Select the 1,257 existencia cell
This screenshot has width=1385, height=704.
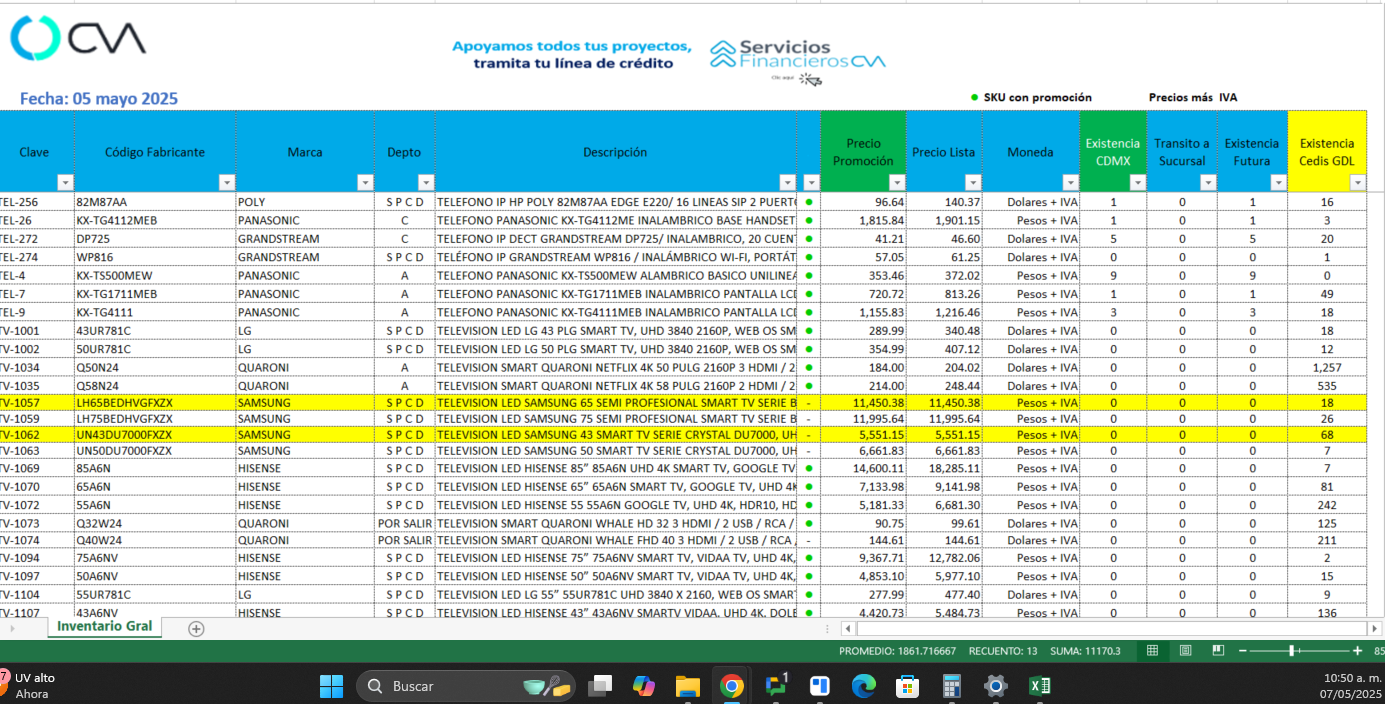click(x=1327, y=367)
